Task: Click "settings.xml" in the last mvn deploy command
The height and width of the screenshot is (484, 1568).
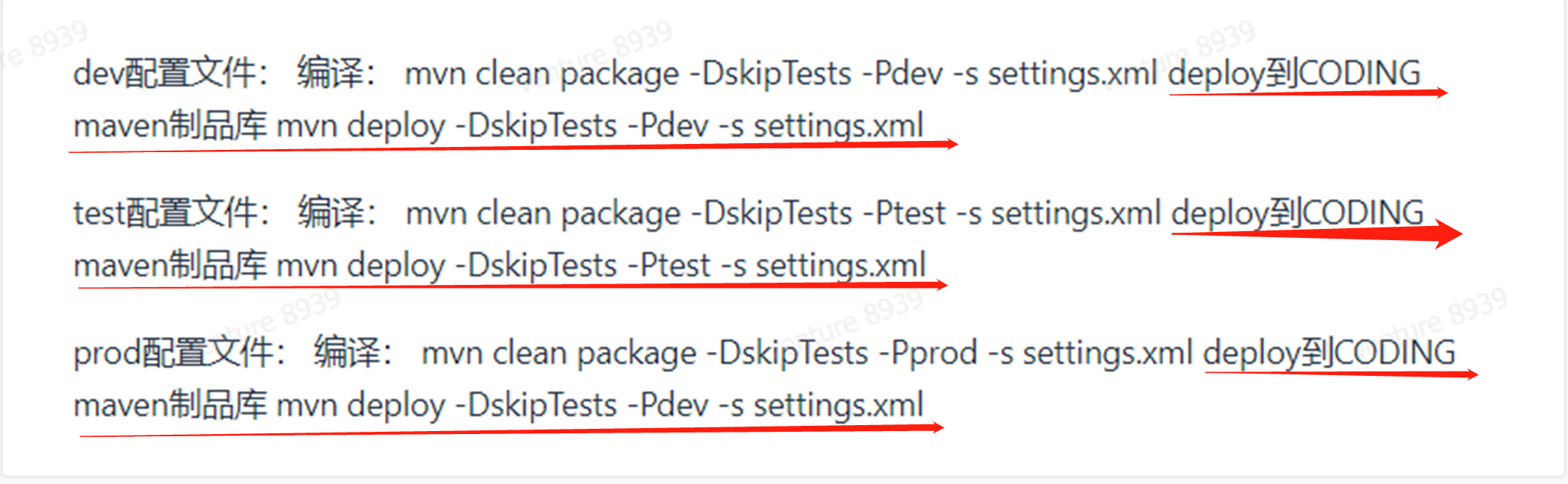Action: (x=838, y=406)
